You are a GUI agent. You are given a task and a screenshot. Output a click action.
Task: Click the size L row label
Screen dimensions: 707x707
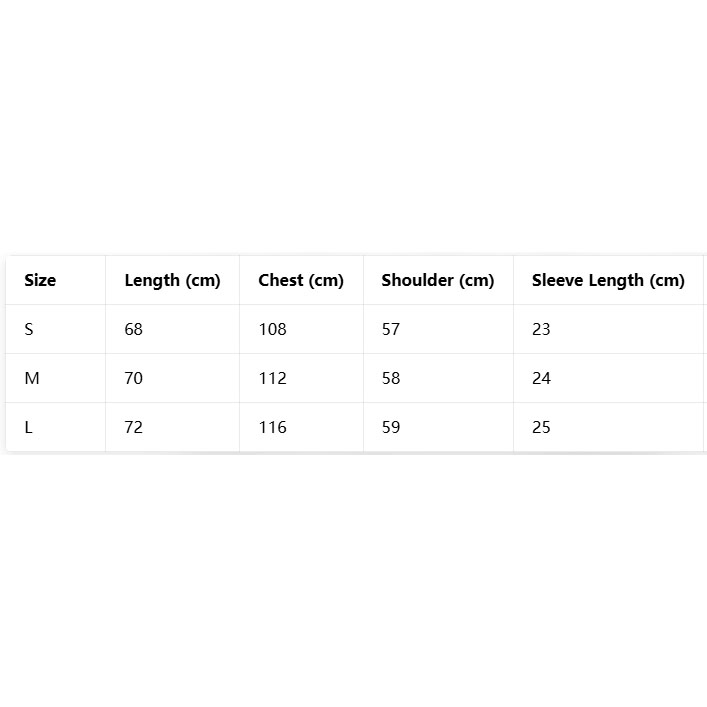pos(29,427)
